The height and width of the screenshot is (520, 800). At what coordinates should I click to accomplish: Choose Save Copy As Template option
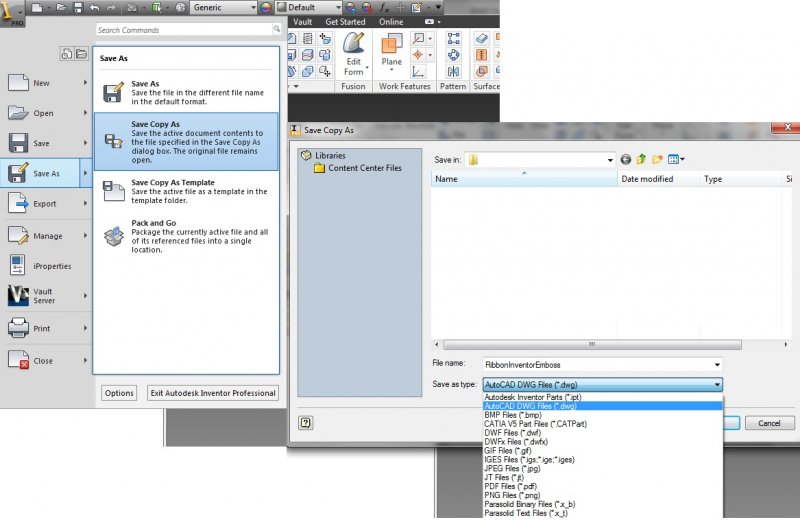click(x=186, y=191)
